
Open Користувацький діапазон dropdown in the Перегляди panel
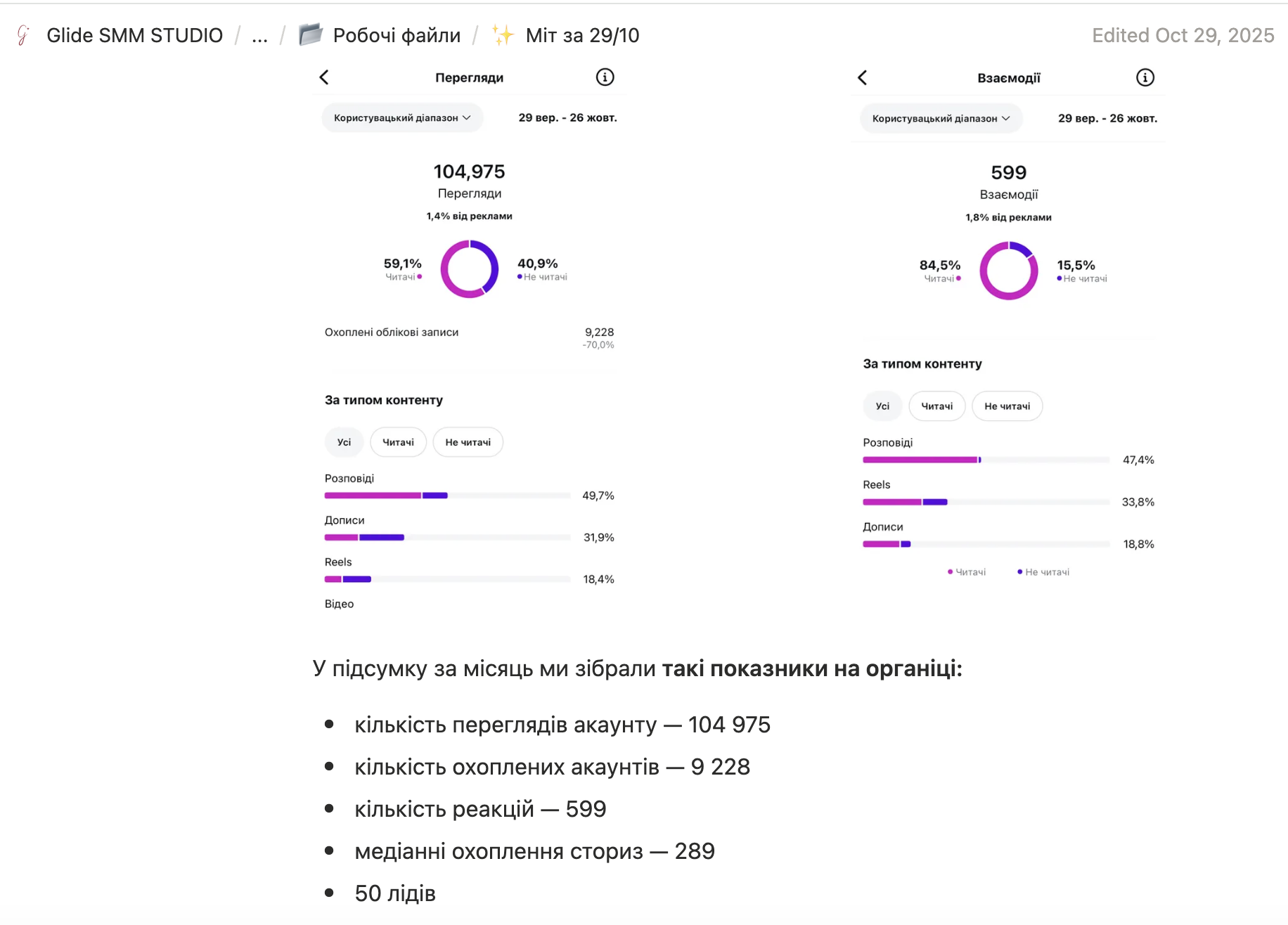[x=402, y=118]
